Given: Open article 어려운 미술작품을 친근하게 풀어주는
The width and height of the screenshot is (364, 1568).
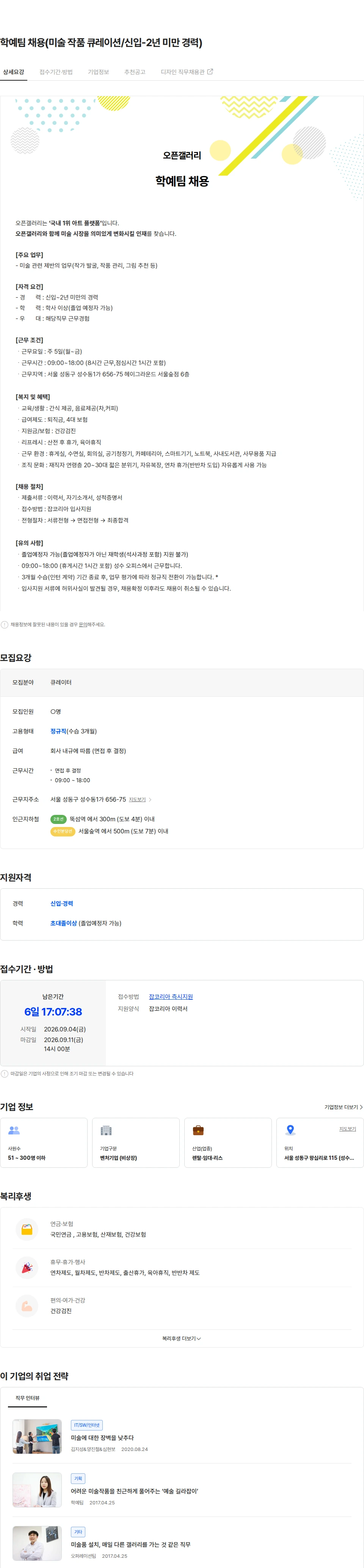Looking at the screenshot, I should 134,1491.
